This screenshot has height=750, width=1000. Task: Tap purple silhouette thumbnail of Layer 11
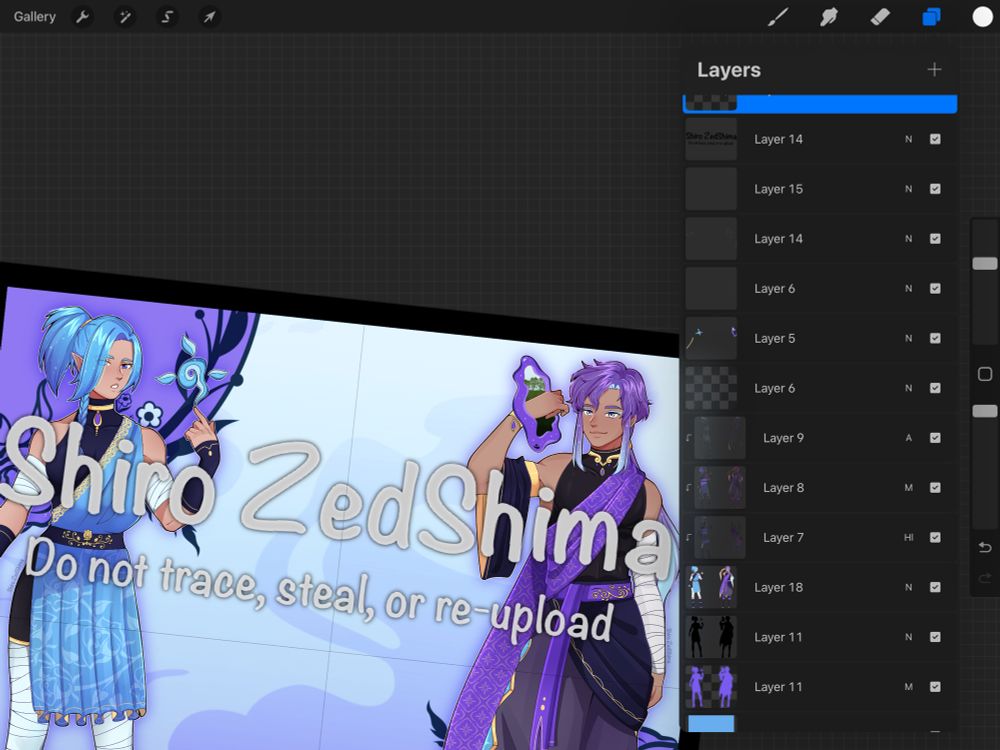pyautogui.click(x=711, y=686)
